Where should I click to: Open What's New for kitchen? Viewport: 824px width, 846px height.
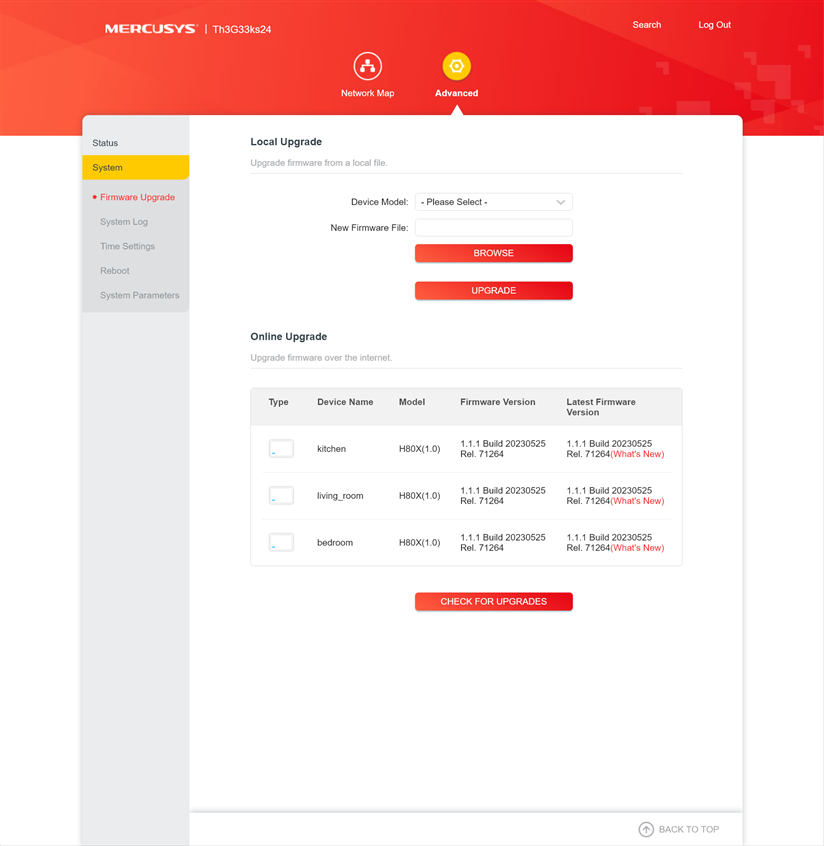[x=637, y=454]
